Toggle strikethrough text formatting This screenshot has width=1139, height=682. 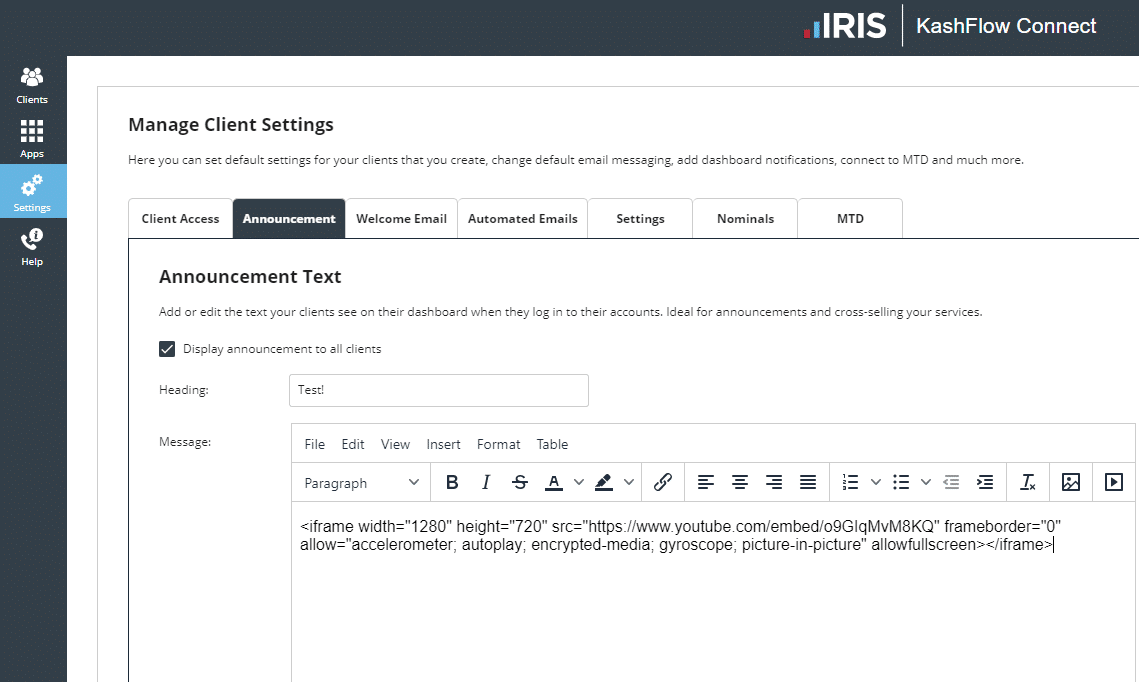[520, 482]
